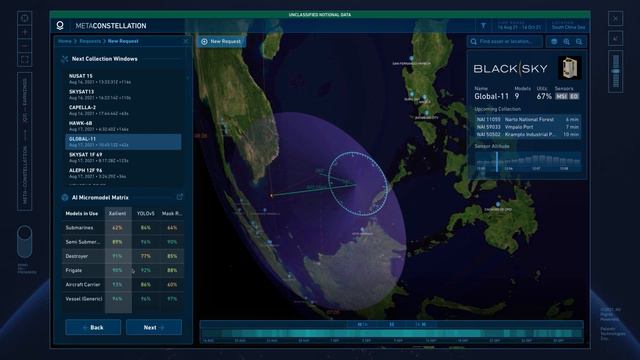Screen dimensions: 640x360
Task: Click the timeline pause control
Action: [391, 324]
